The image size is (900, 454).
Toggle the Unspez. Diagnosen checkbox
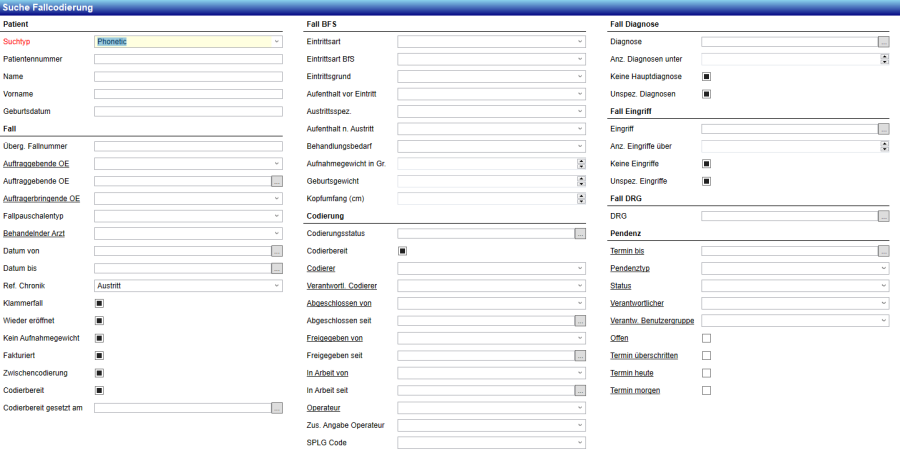(707, 94)
